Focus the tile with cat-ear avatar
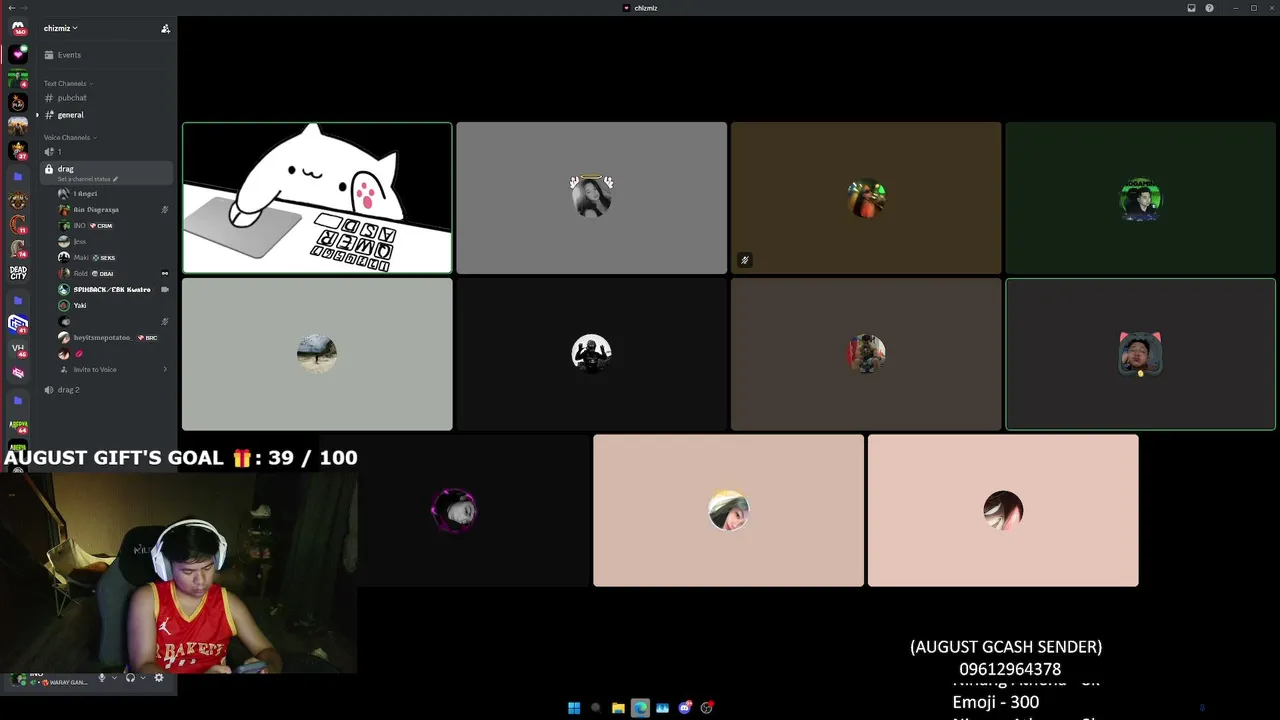The image size is (1280, 720). pos(1140,354)
